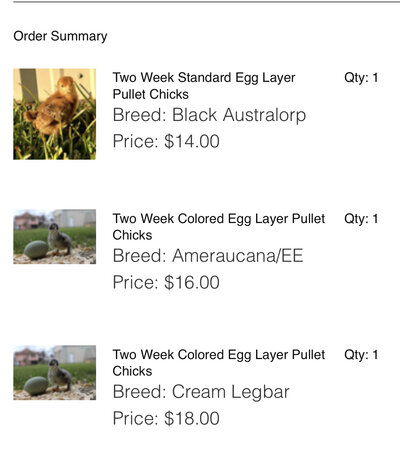Click the Price: $14.00 label
The width and height of the screenshot is (400, 455).
click(166, 141)
